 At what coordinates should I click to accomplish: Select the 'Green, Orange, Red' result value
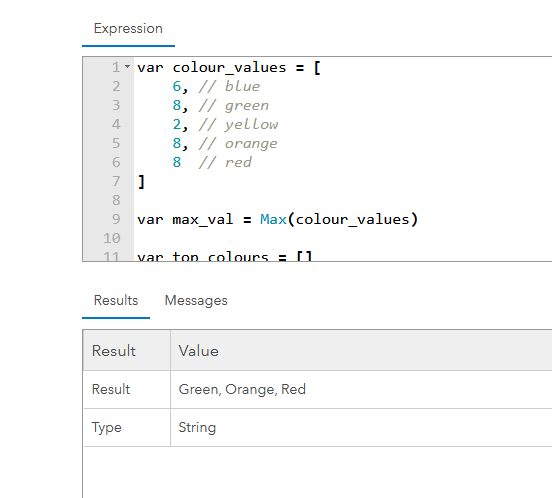(x=242, y=389)
